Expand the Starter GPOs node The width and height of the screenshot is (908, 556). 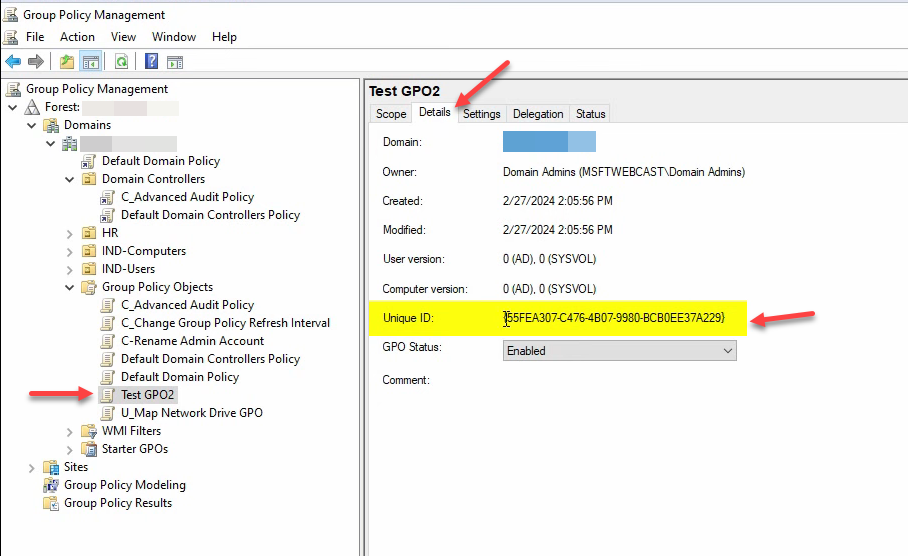tap(69, 450)
